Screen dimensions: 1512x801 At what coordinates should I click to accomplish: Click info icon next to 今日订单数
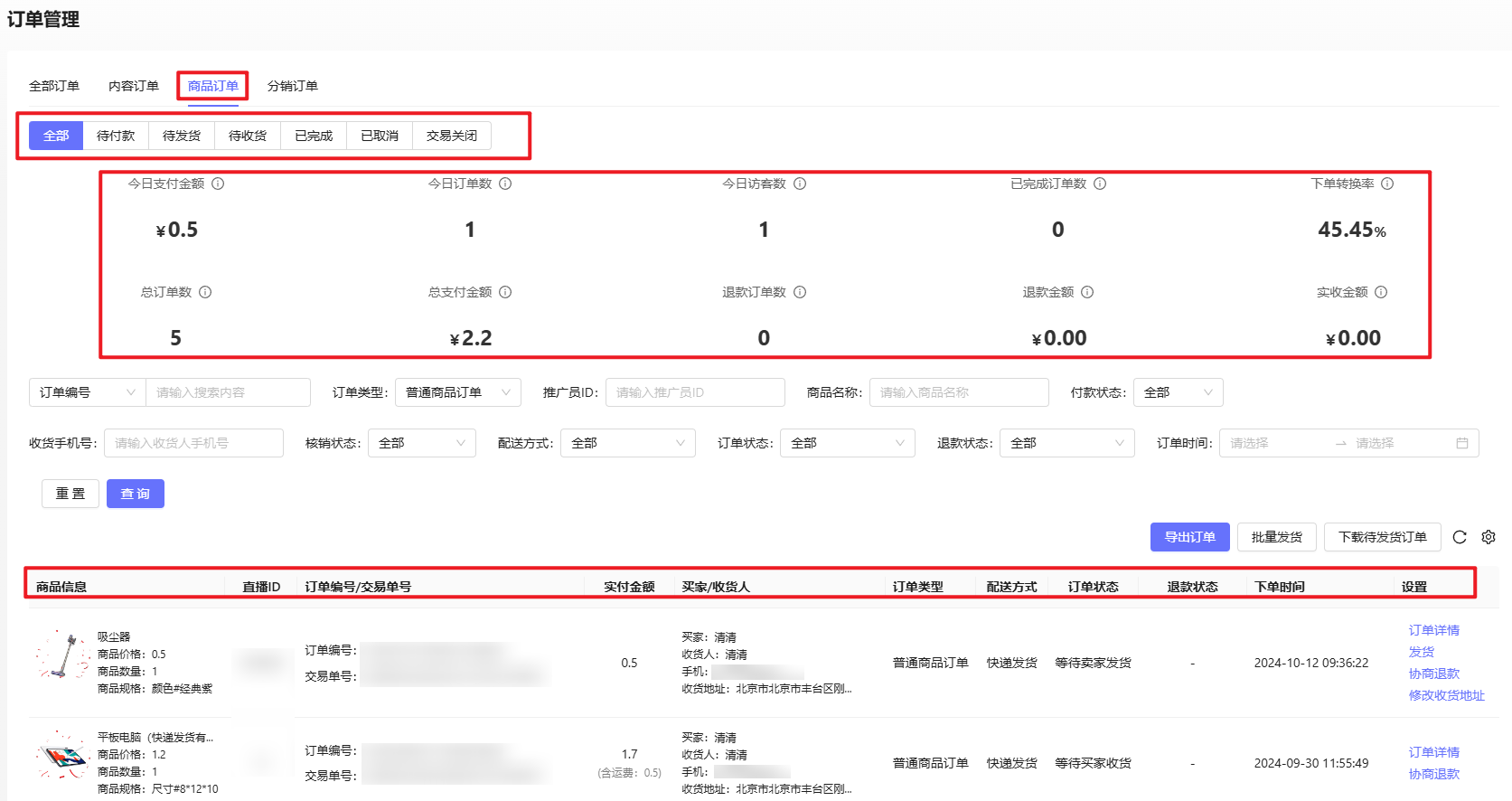pyautogui.click(x=505, y=184)
